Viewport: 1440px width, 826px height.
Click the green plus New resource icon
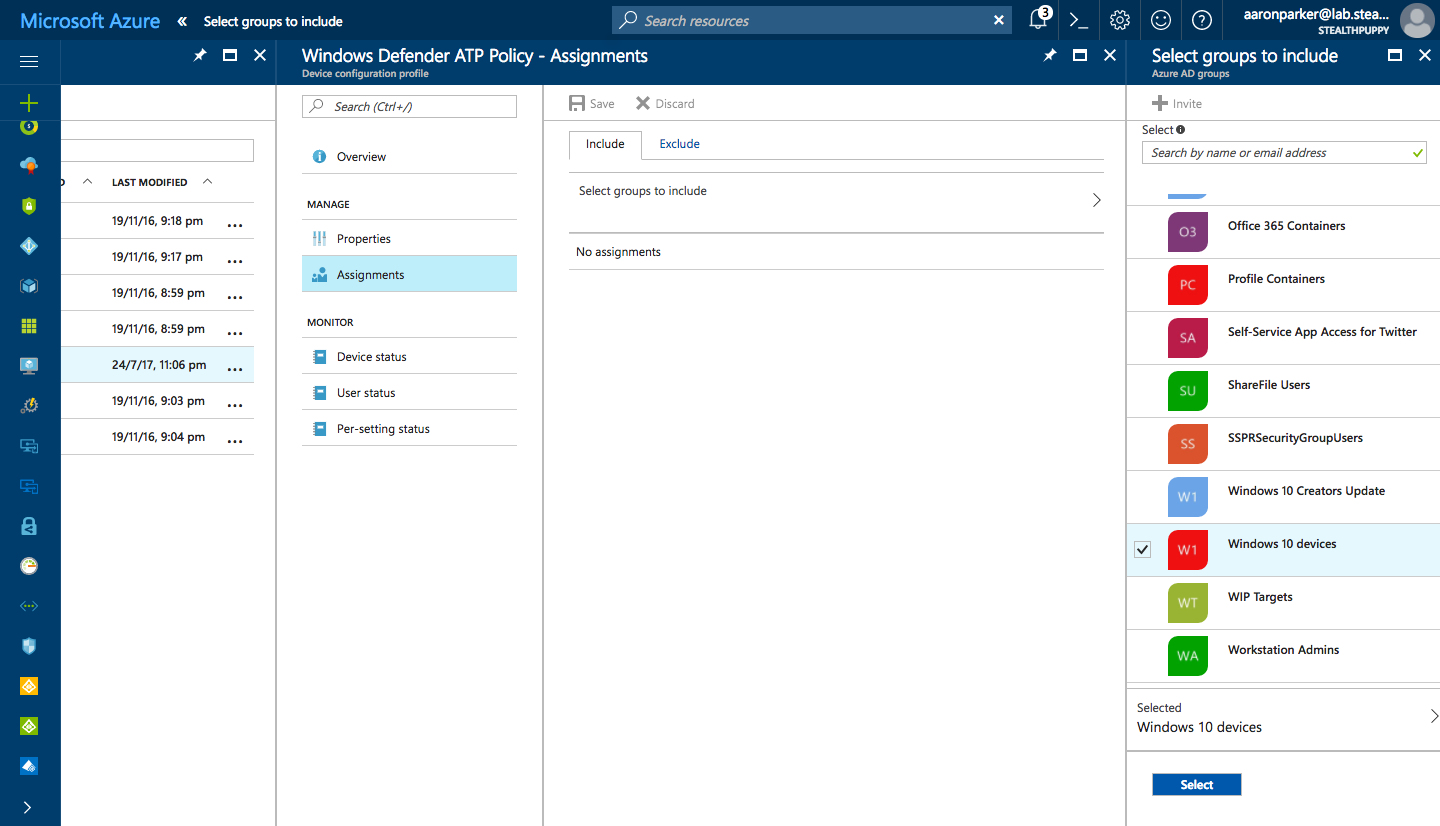tap(29, 102)
